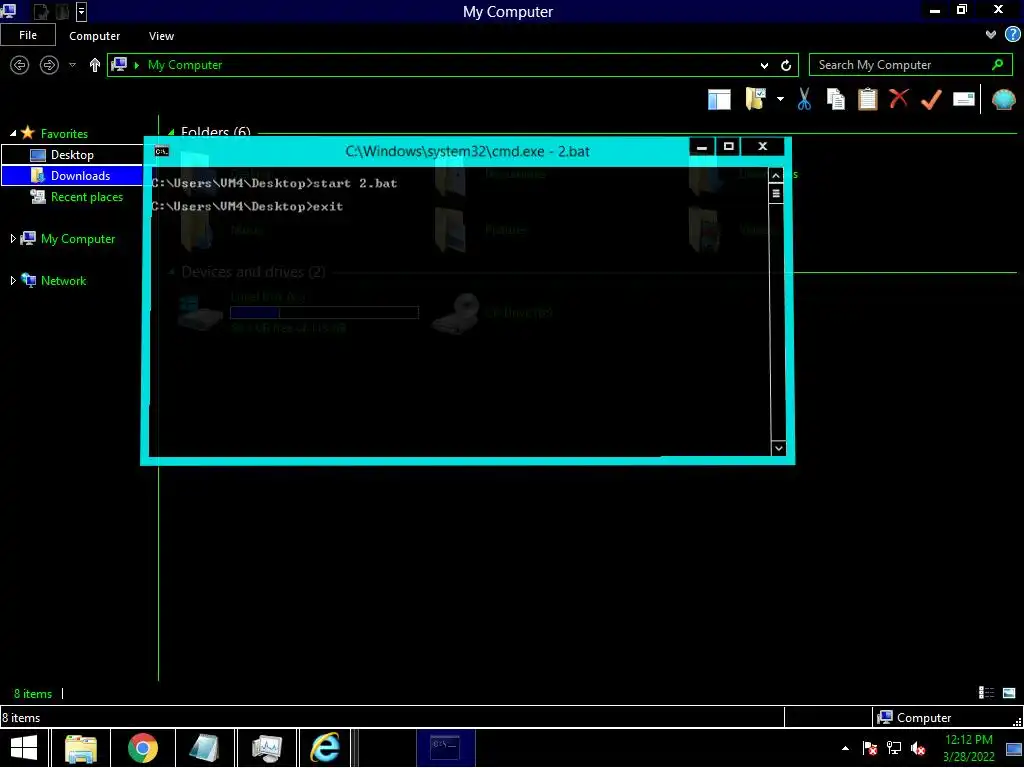Image resolution: width=1024 pixels, height=768 pixels.
Task: Copy selection with the two-pages icon
Action: coord(835,99)
